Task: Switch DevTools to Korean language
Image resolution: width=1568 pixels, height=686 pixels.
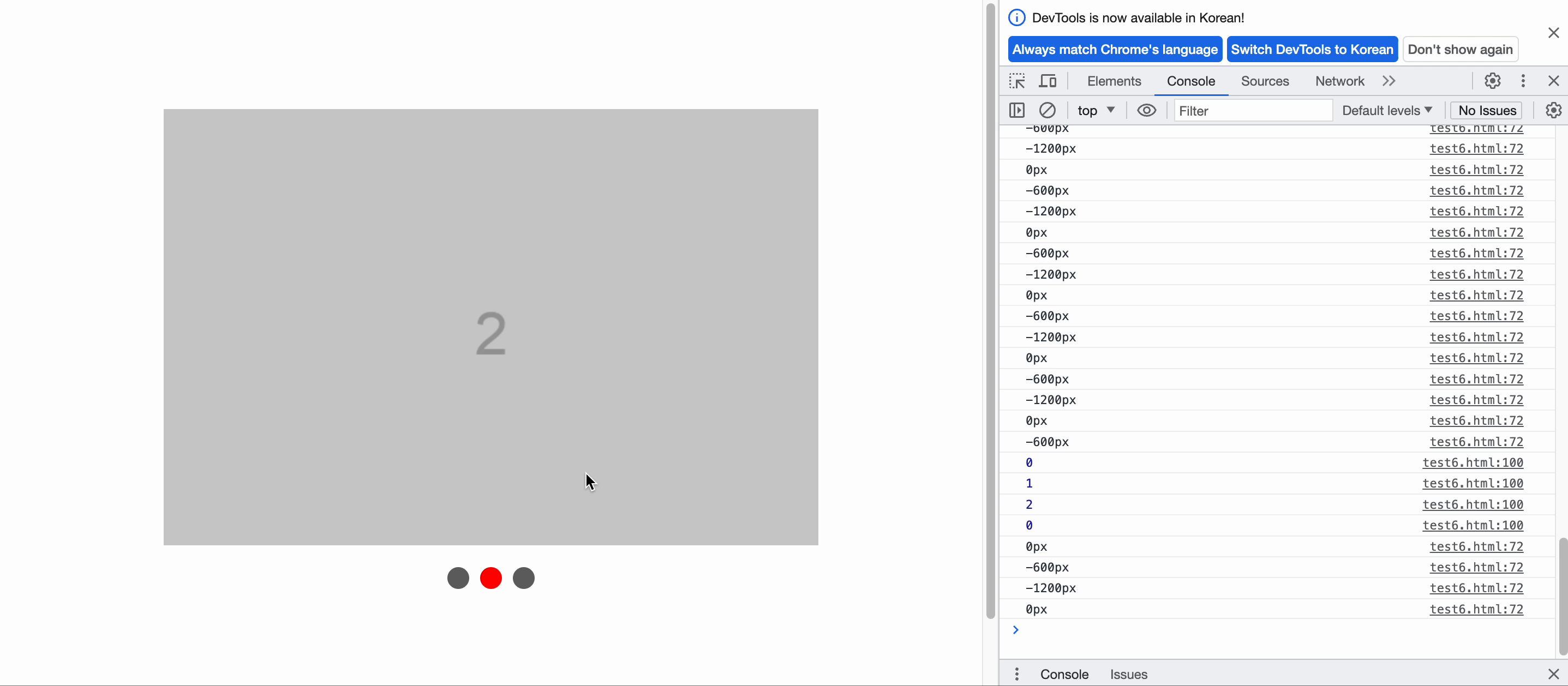Action: pyautogui.click(x=1312, y=49)
